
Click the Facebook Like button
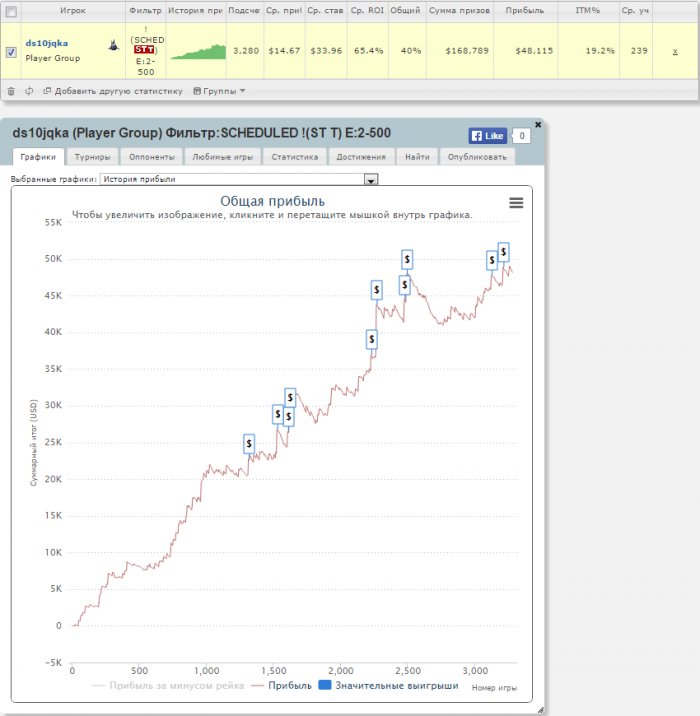(487, 136)
